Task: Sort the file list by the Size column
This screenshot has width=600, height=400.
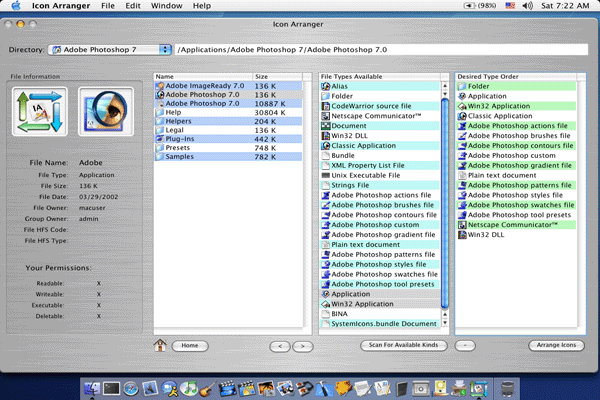Action: point(277,77)
